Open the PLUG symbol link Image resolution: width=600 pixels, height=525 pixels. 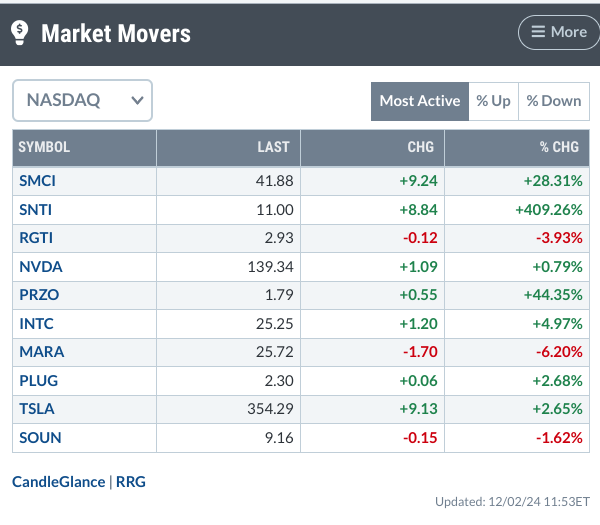pyautogui.click(x=39, y=381)
